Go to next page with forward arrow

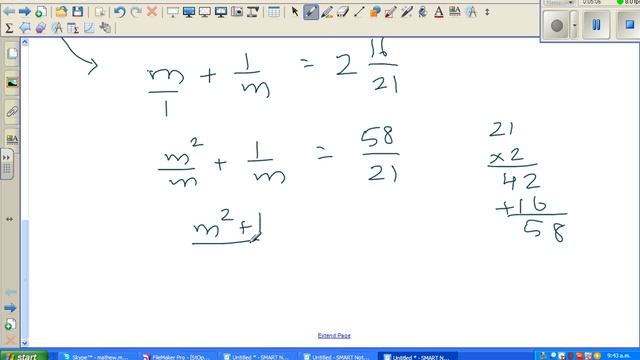click(24, 11)
